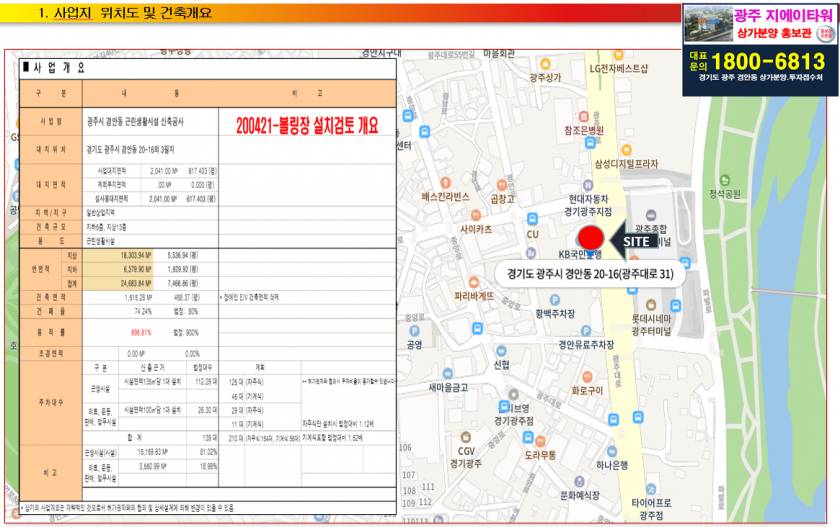Click the 15,158.83 neighborhood facility area cell
The width and height of the screenshot is (840, 527).
point(153,452)
